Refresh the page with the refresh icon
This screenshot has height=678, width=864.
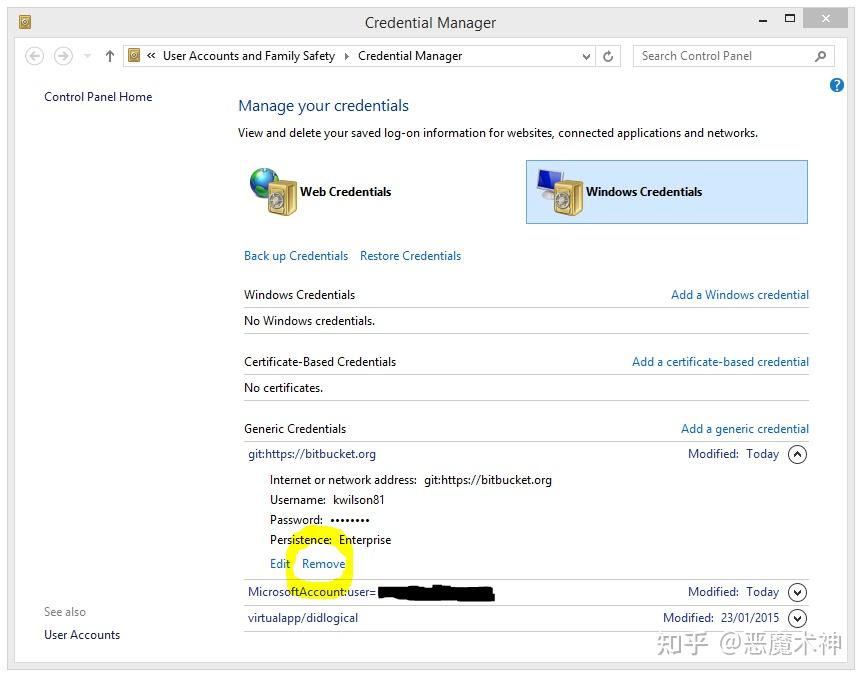pyautogui.click(x=608, y=56)
